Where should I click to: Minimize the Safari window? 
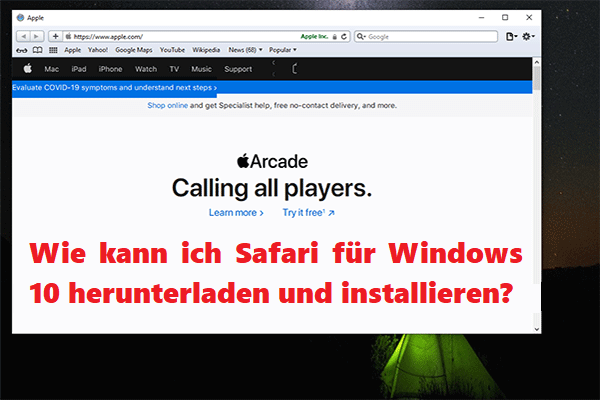(x=481, y=18)
